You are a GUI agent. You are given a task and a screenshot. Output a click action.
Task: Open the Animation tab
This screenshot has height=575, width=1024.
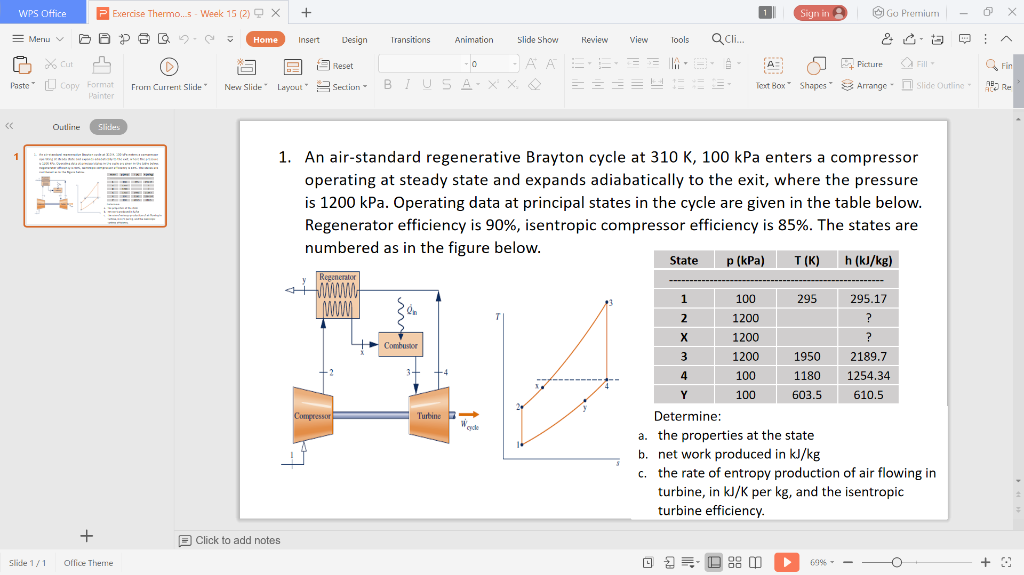[474, 39]
